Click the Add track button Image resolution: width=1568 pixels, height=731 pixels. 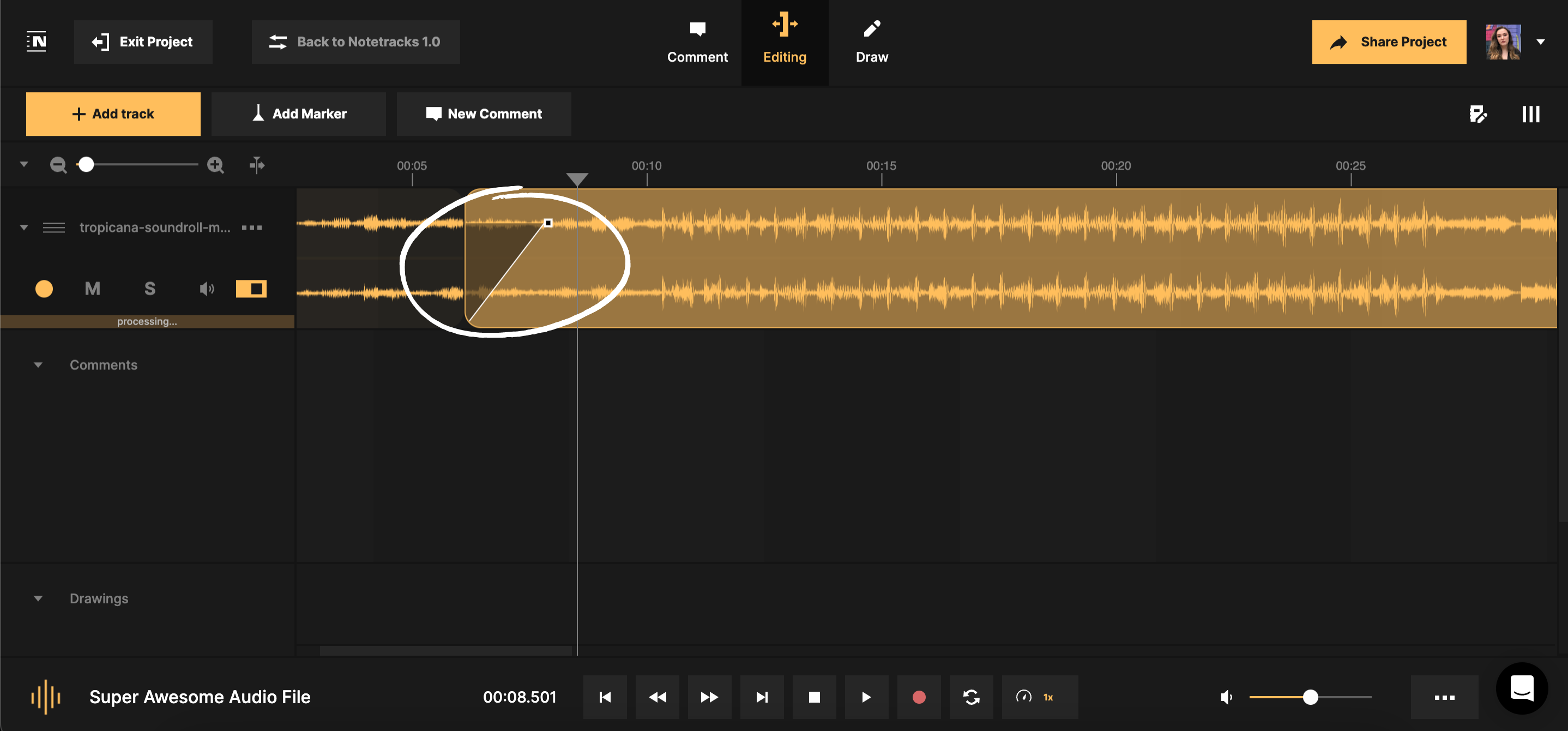(x=113, y=113)
